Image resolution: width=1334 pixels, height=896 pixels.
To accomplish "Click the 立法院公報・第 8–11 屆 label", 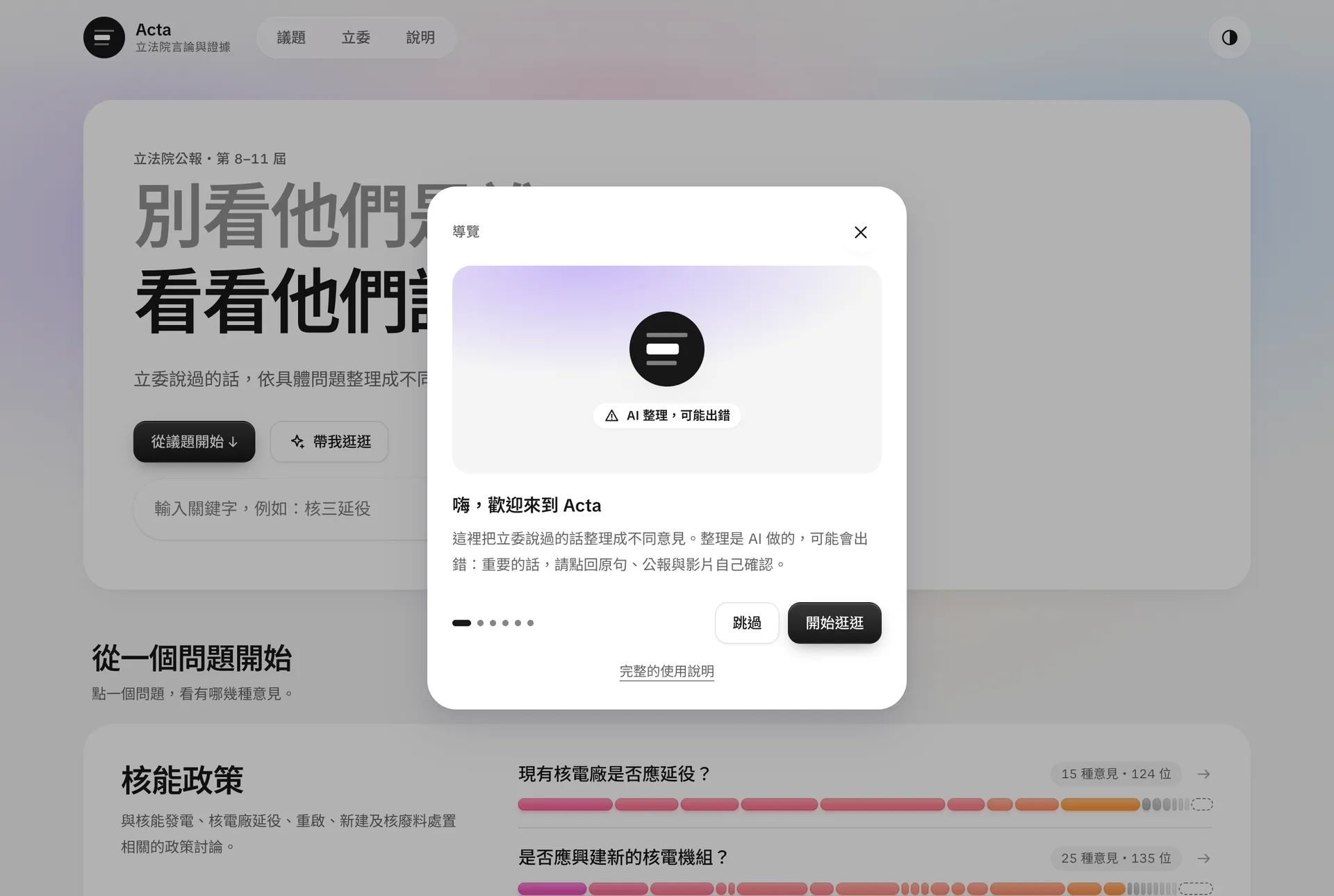I will (210, 159).
